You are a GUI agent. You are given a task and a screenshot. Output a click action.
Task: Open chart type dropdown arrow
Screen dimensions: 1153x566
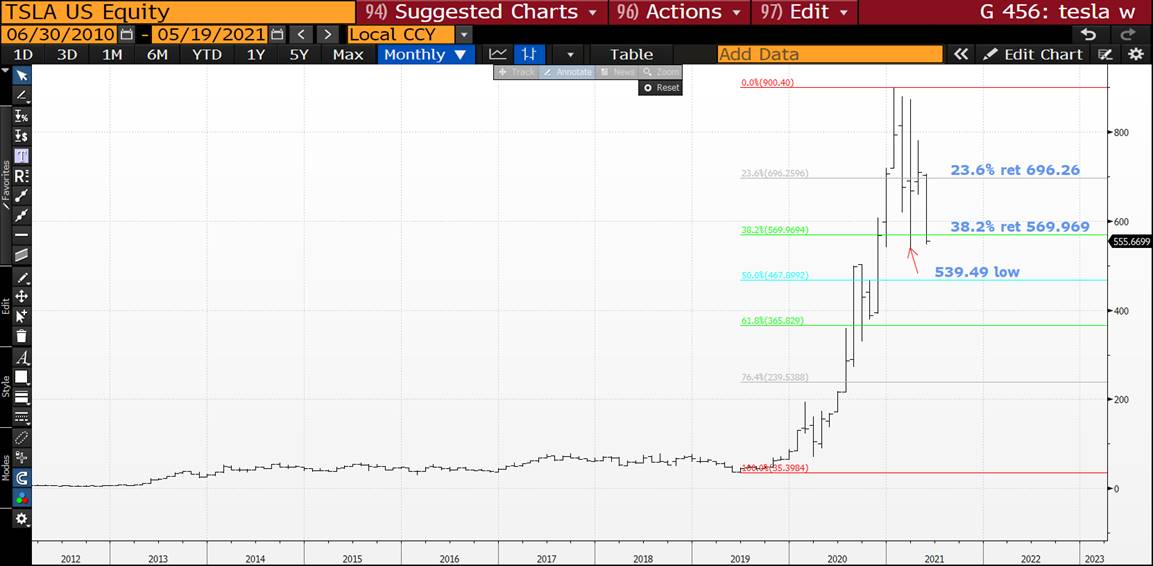tap(569, 54)
